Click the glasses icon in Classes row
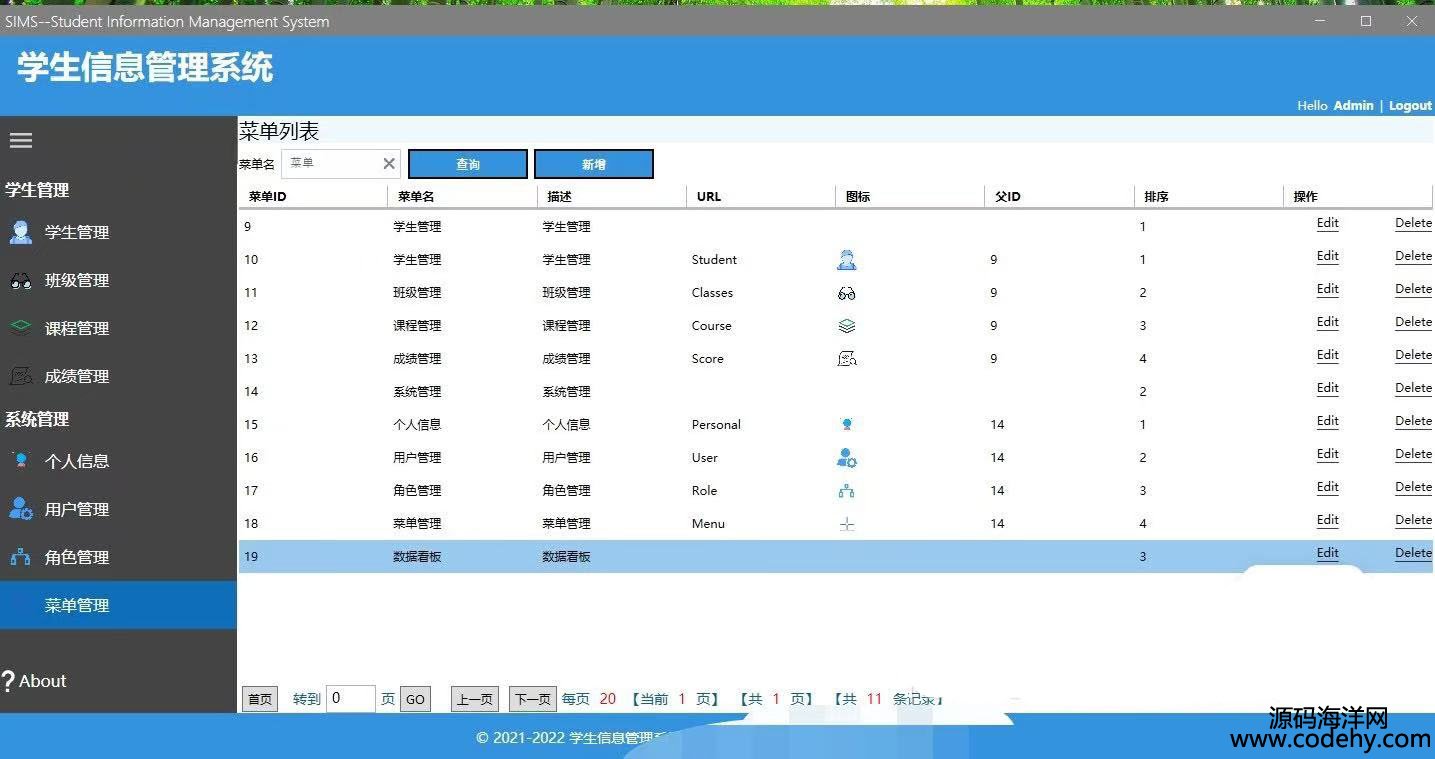Viewport: 1435px width, 759px height. [847, 293]
